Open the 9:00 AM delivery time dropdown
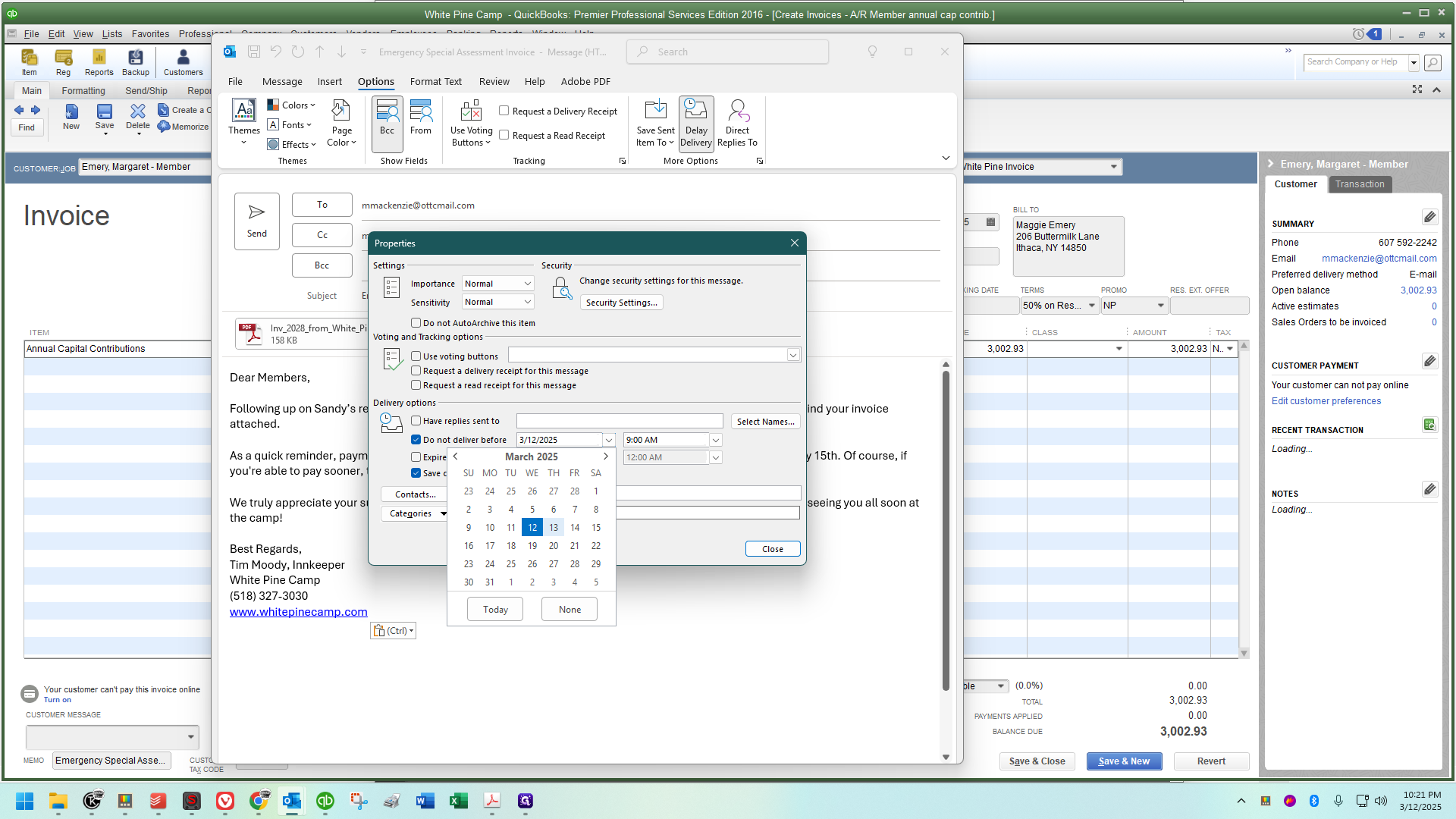The image size is (1456, 819). point(715,440)
